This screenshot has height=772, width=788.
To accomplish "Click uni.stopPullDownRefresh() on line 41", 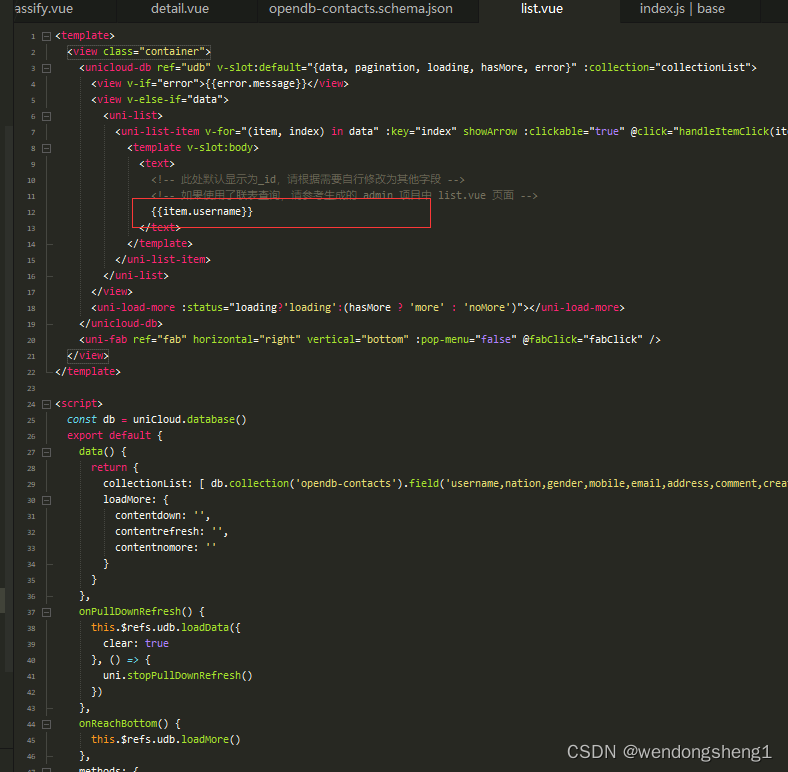I will tap(178, 676).
